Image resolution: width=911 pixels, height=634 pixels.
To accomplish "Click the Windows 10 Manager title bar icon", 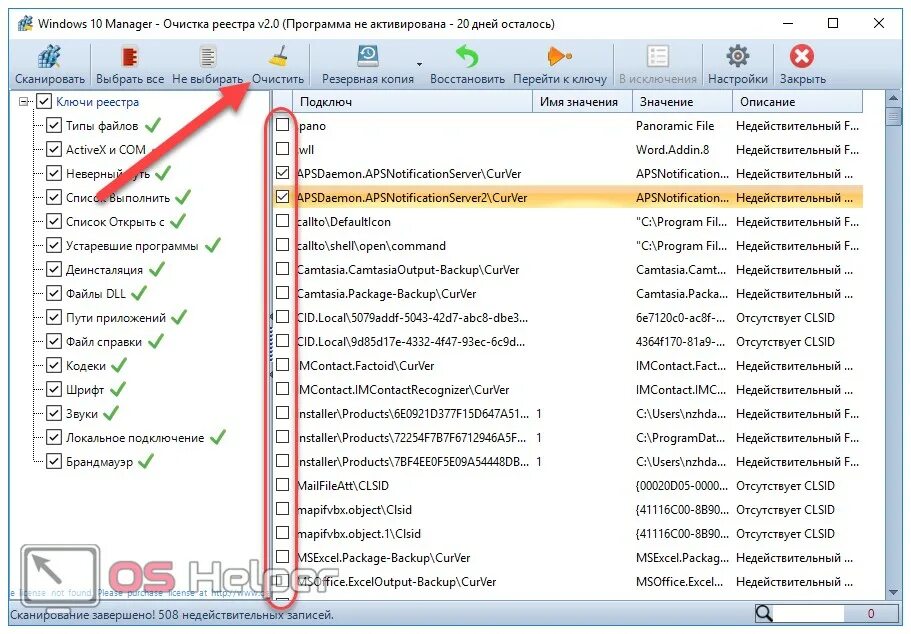I will click(x=25, y=23).
